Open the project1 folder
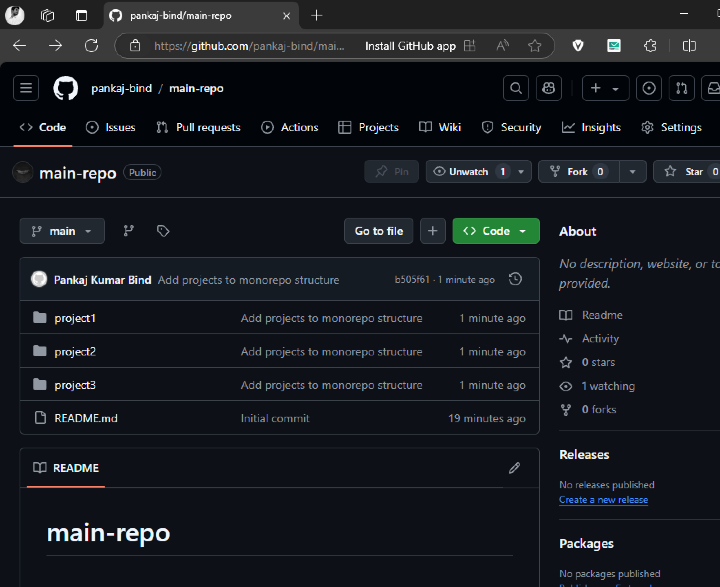The width and height of the screenshot is (720, 587). [75, 318]
